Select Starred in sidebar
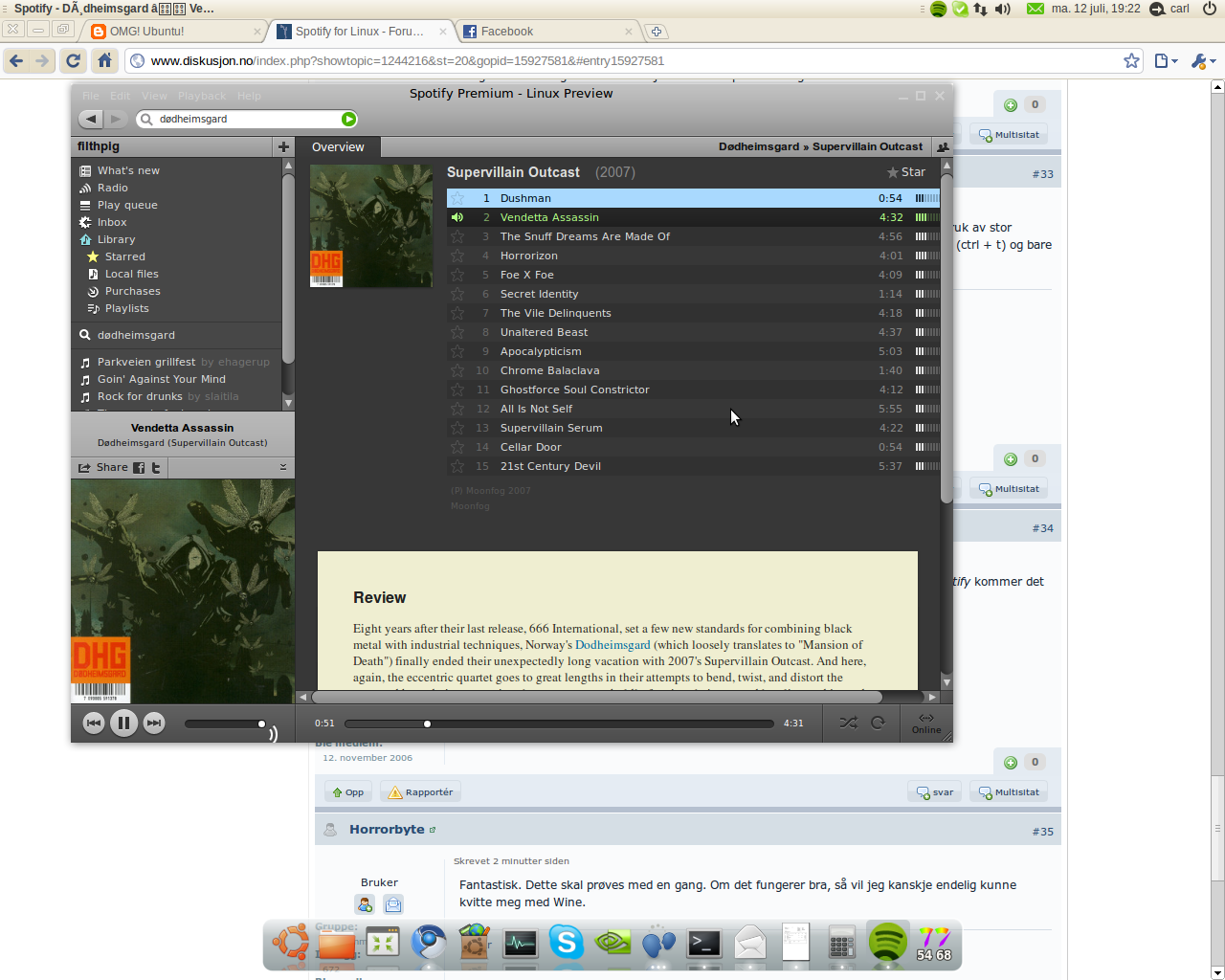This screenshot has height=980, width=1225. [124, 256]
